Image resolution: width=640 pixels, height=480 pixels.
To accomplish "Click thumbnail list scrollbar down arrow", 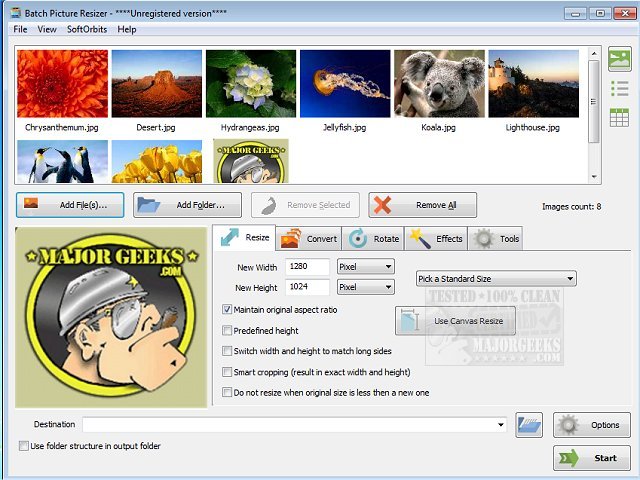I will tap(594, 177).
